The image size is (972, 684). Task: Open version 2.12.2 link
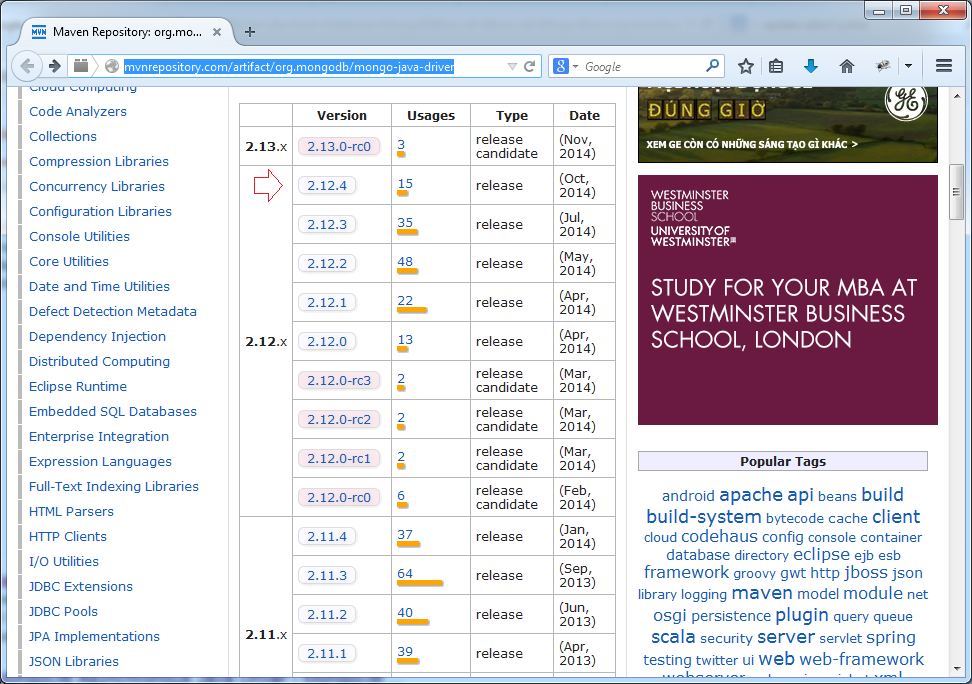tap(327, 264)
